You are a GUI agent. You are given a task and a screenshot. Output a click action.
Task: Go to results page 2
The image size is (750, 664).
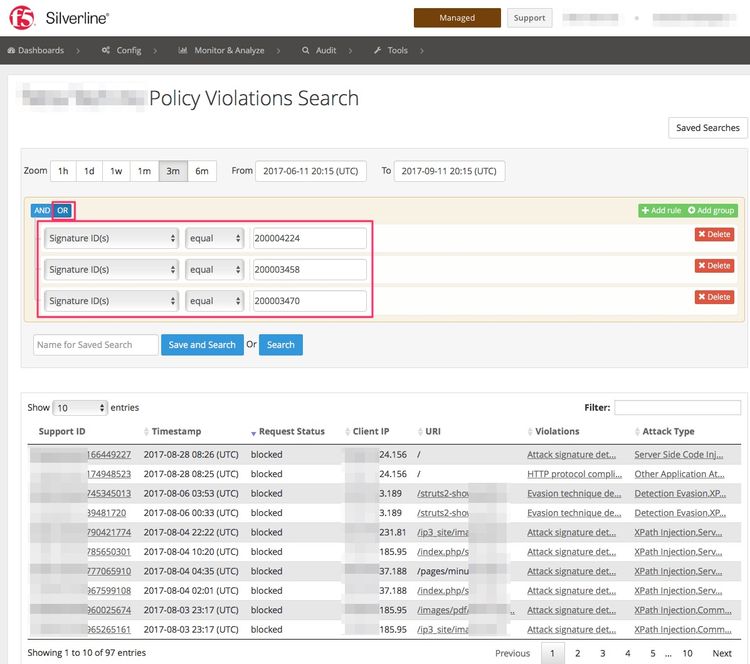577,653
